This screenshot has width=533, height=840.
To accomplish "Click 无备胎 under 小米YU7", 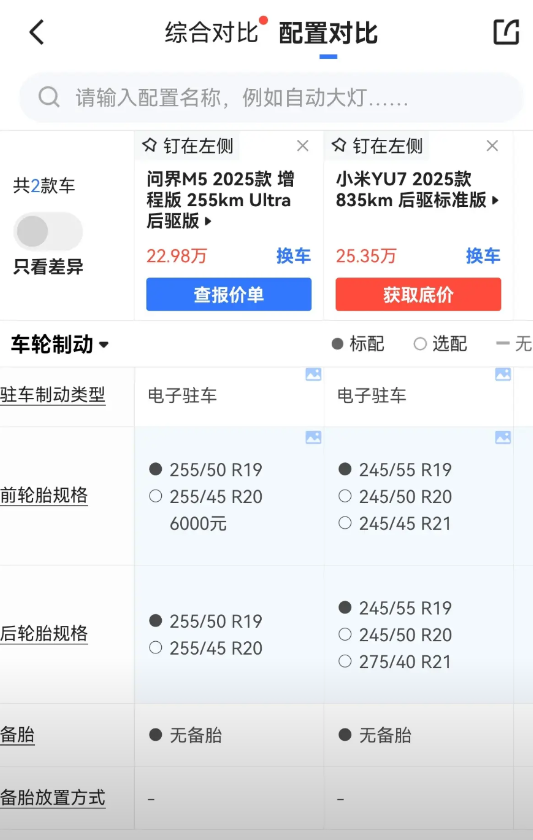I will point(385,735).
